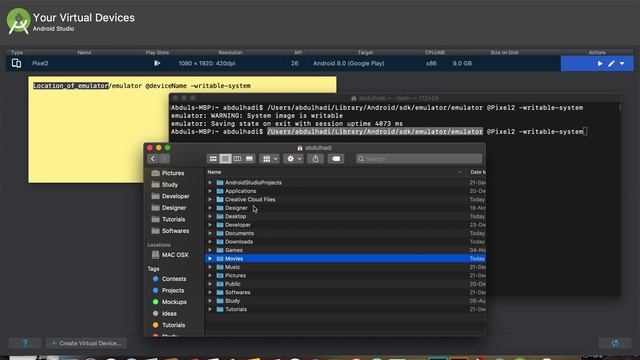Select Pictures folder in file list
The height and width of the screenshot is (360, 640).
[x=345, y=276]
